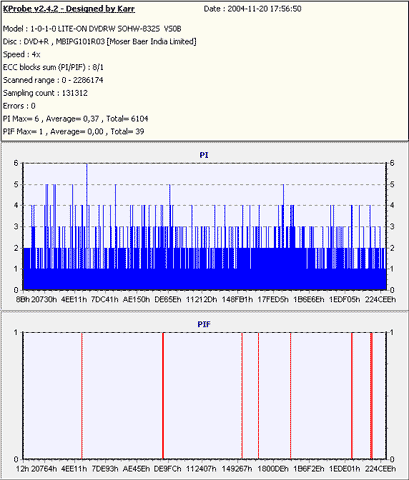Click the first PIF red spike near 4EE11h
The image size is (409, 480).
(x=82, y=396)
